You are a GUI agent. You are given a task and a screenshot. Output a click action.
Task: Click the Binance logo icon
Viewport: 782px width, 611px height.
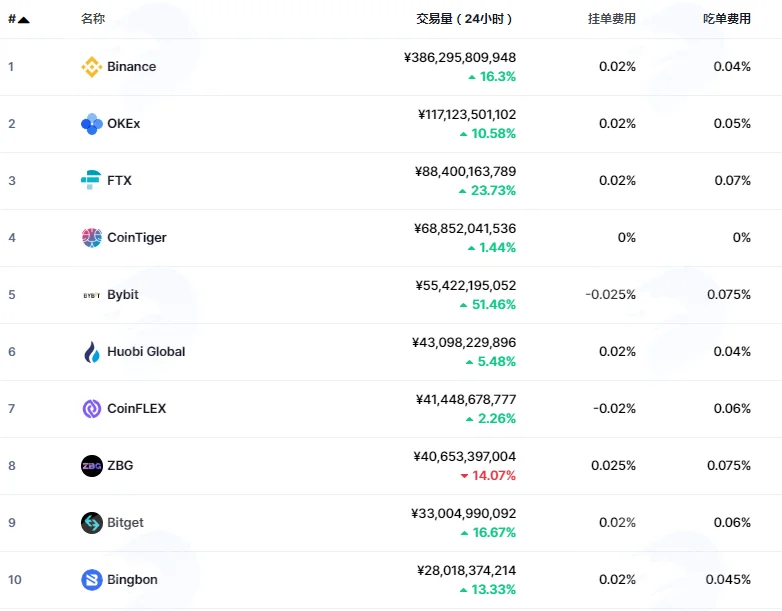pyautogui.click(x=92, y=67)
